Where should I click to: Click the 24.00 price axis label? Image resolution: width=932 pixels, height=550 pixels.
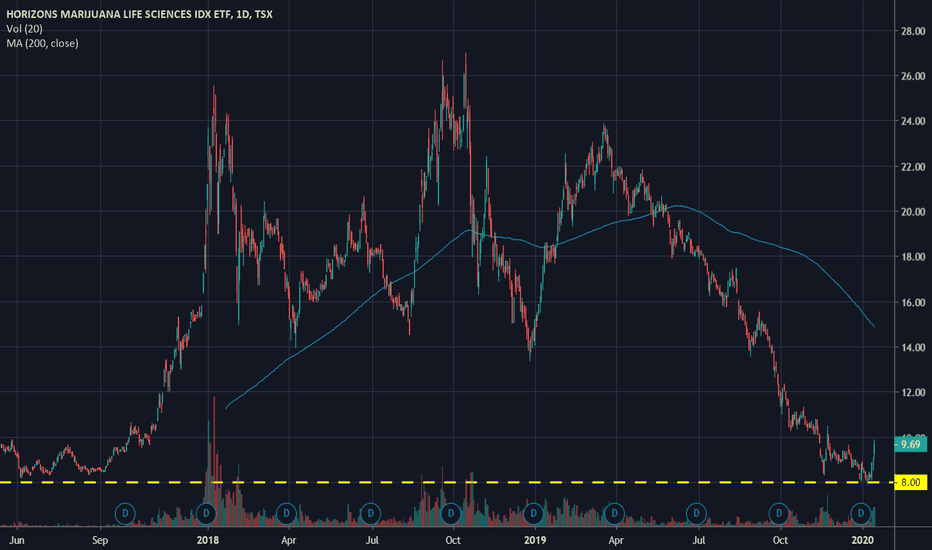tap(914, 121)
